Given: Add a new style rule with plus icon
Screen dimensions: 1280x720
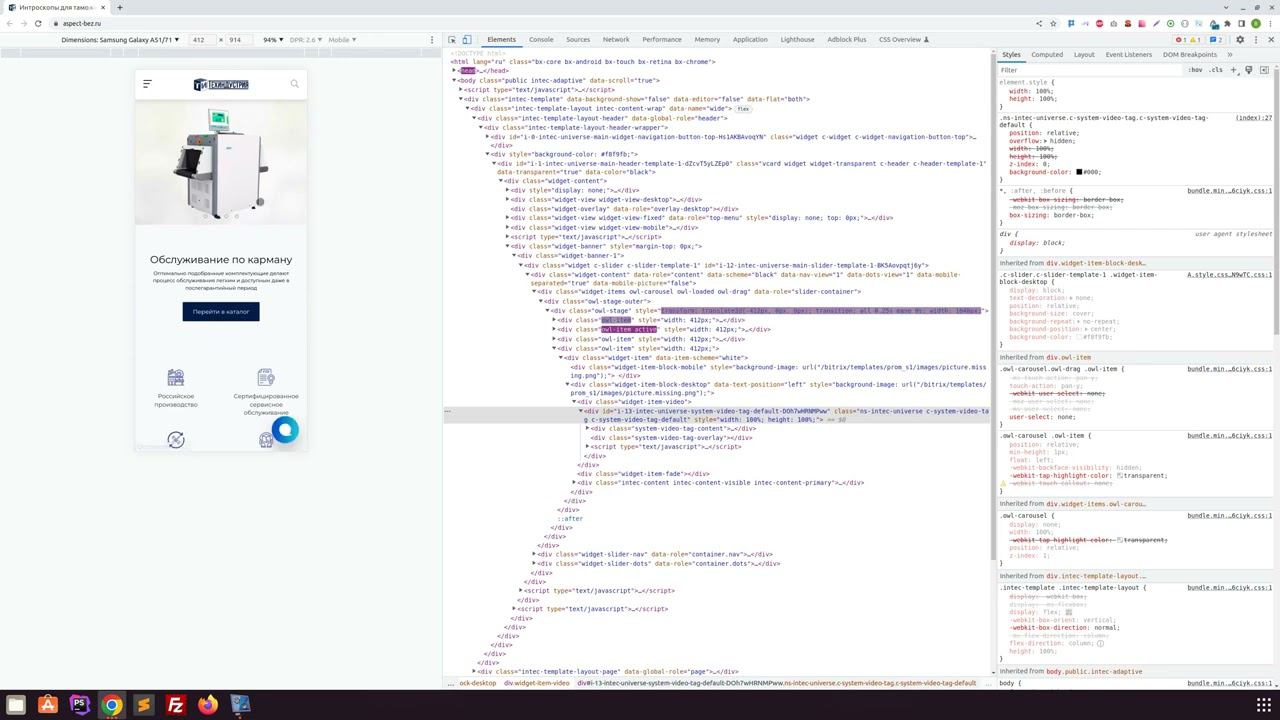Looking at the screenshot, I should (1233, 70).
